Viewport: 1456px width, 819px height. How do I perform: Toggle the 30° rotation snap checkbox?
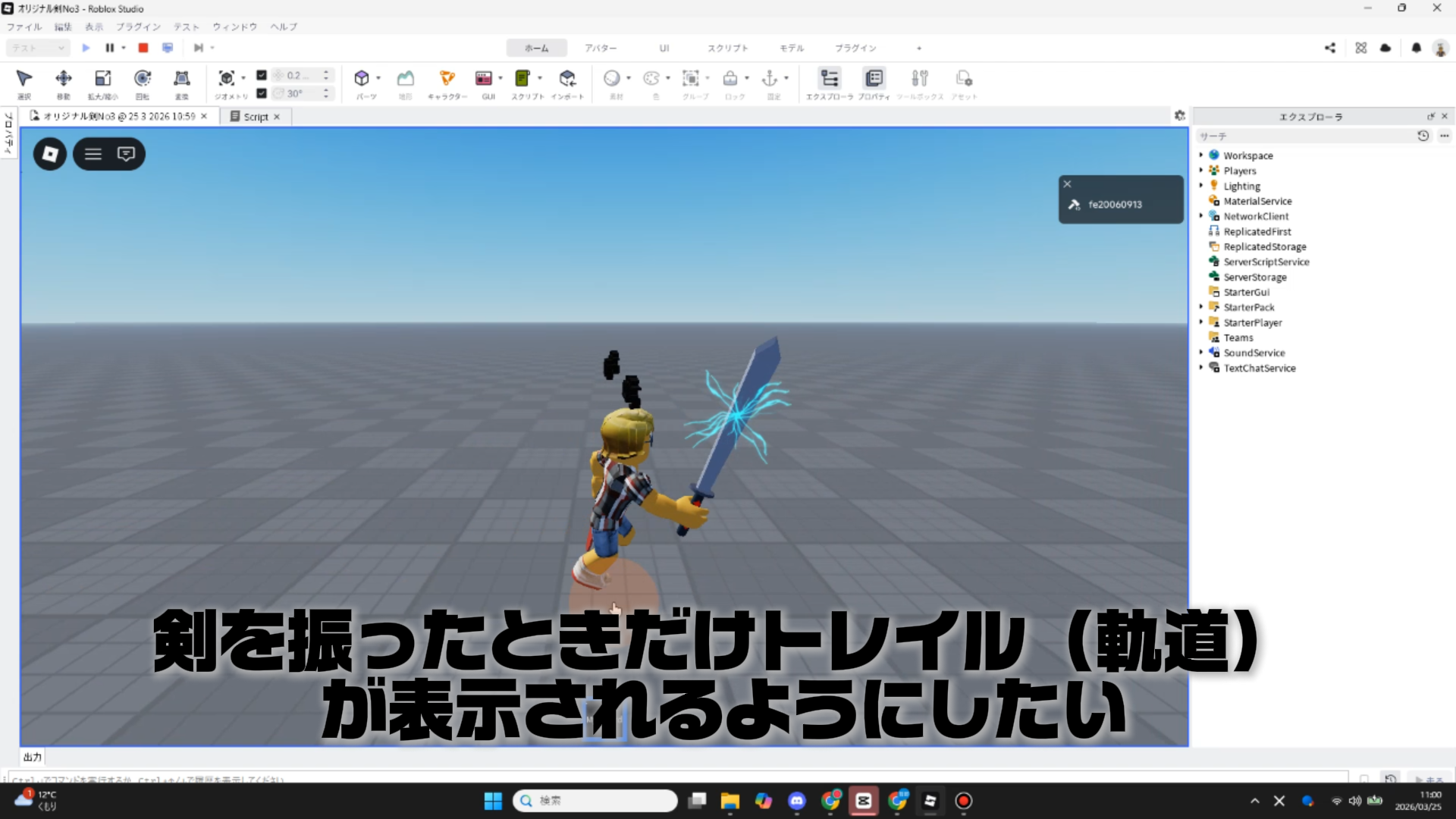[262, 93]
